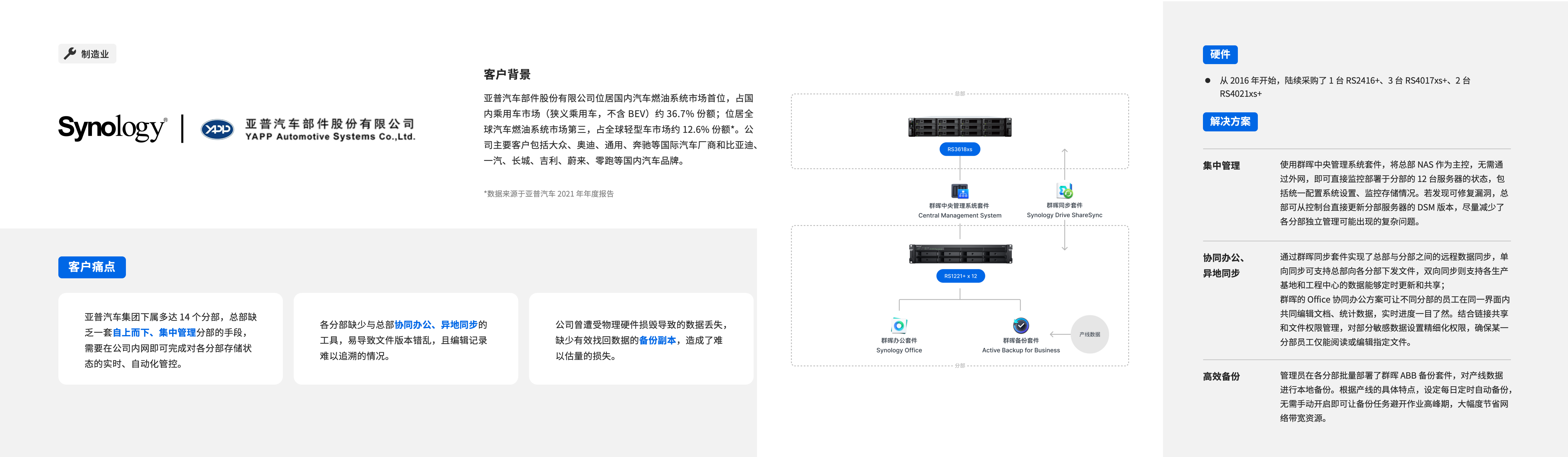Click the highlighted text 协同办公、异地同步

point(436,325)
